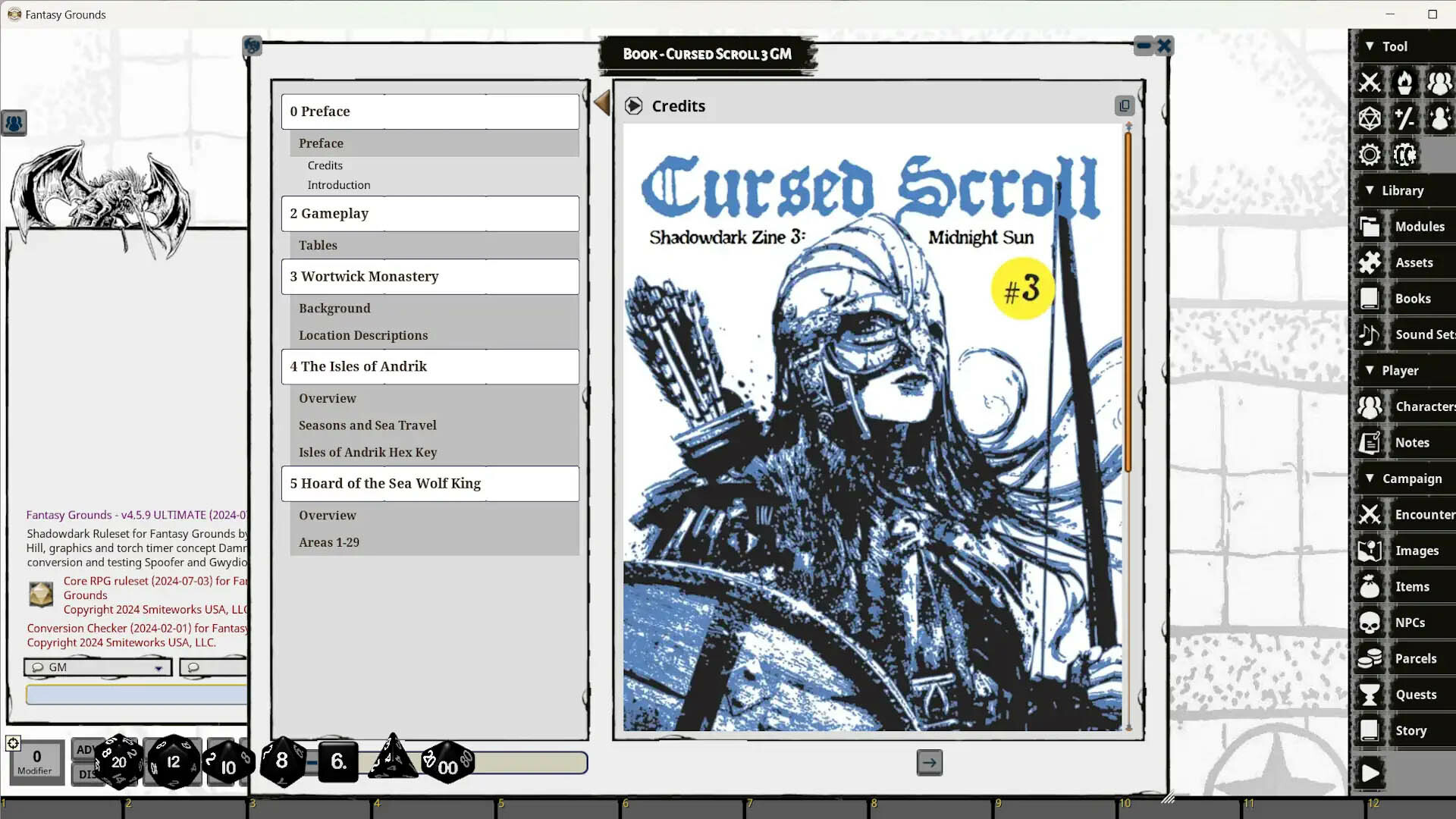Open the +/- modifiers tool
The width and height of the screenshot is (1456, 819).
click(1404, 118)
